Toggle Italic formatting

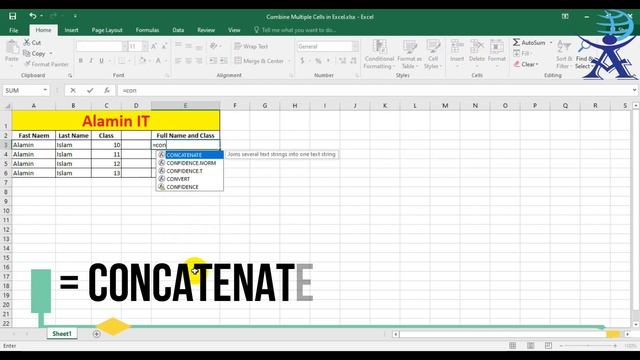pos(91,60)
